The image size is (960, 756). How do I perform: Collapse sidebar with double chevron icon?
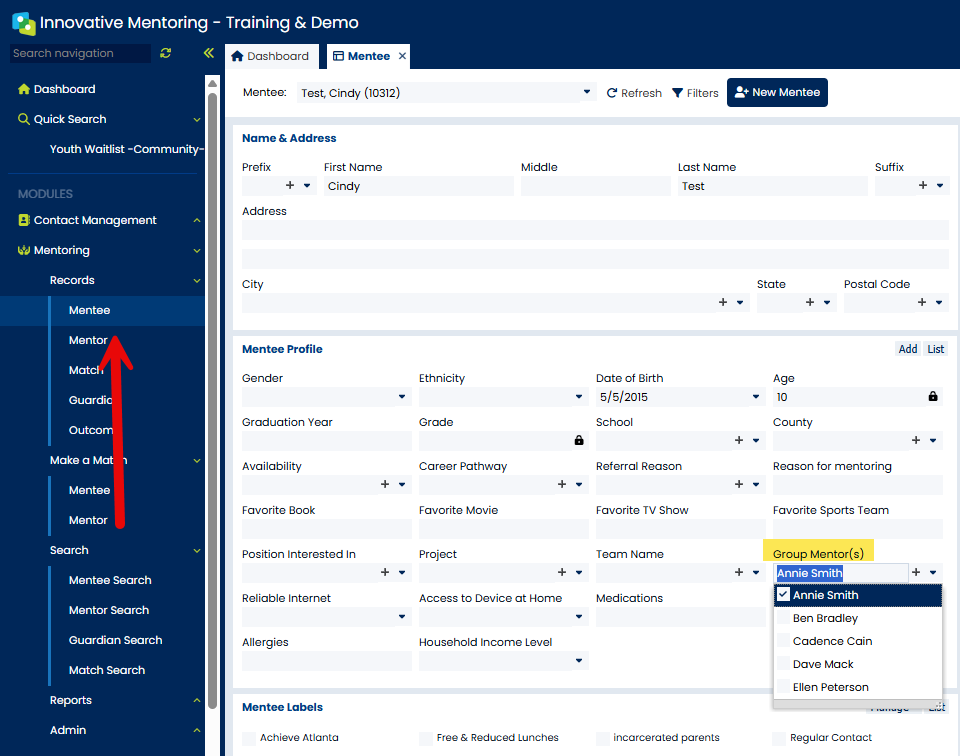tap(209, 53)
